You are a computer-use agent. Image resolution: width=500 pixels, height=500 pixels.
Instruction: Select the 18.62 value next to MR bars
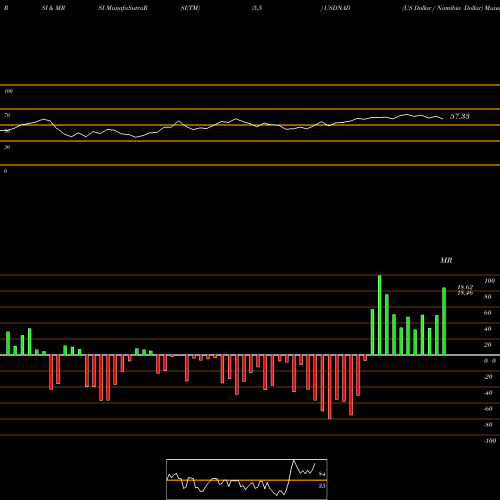(x=465, y=287)
